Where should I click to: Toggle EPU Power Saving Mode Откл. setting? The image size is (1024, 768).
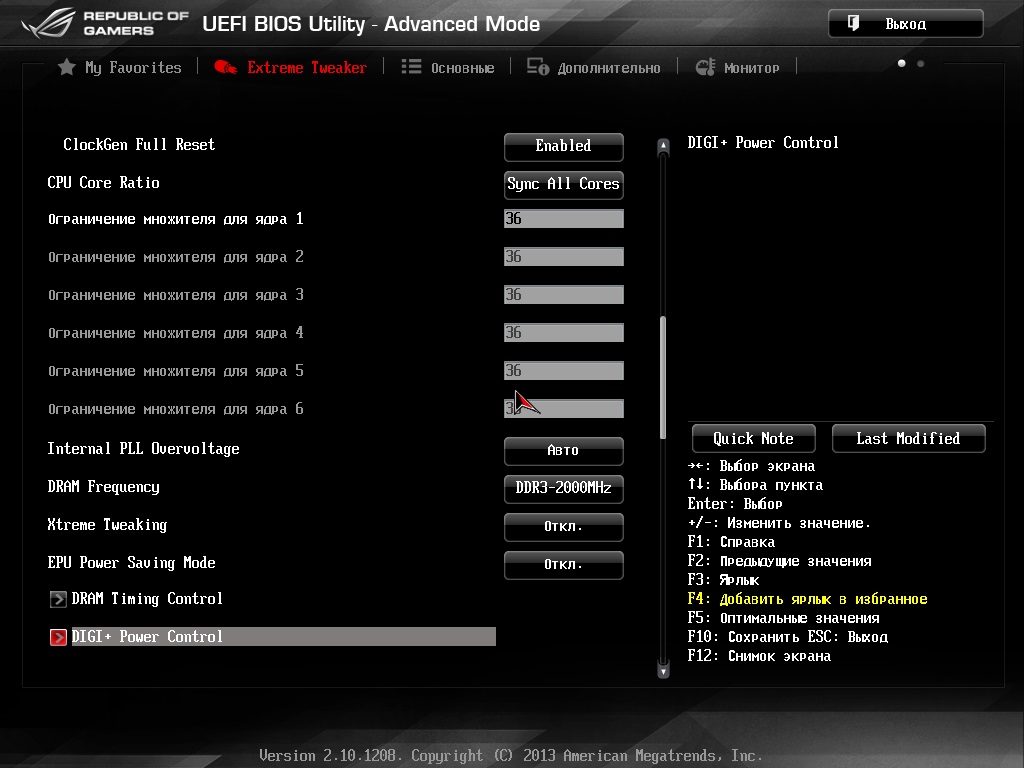pos(564,564)
